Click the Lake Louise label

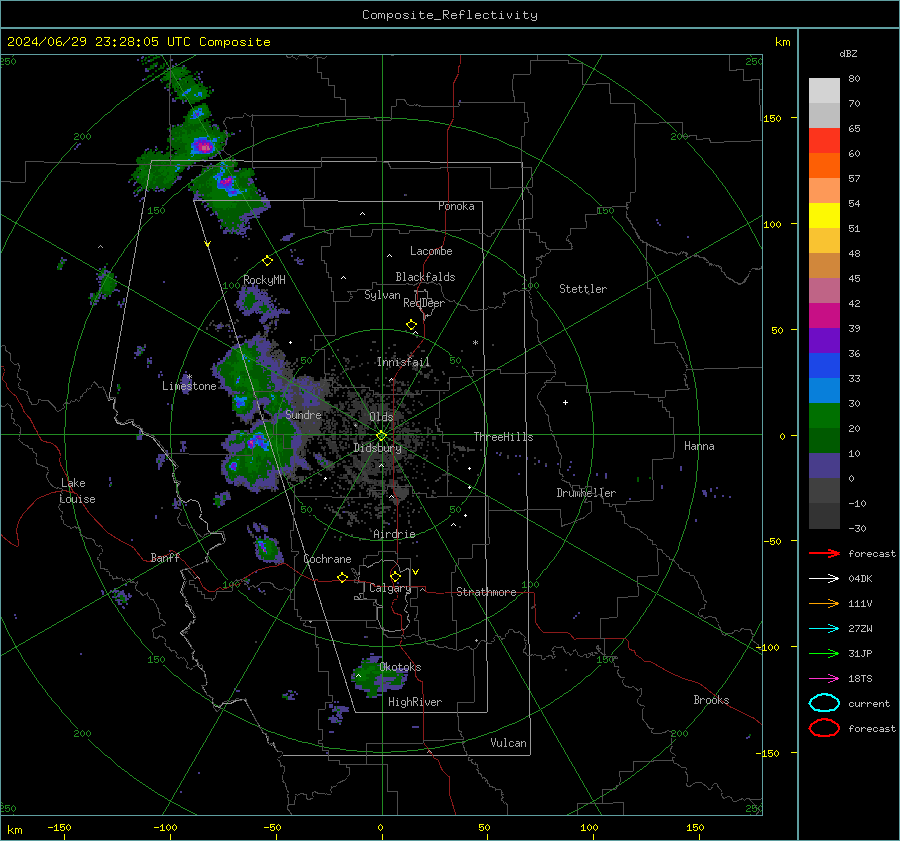click(77, 491)
